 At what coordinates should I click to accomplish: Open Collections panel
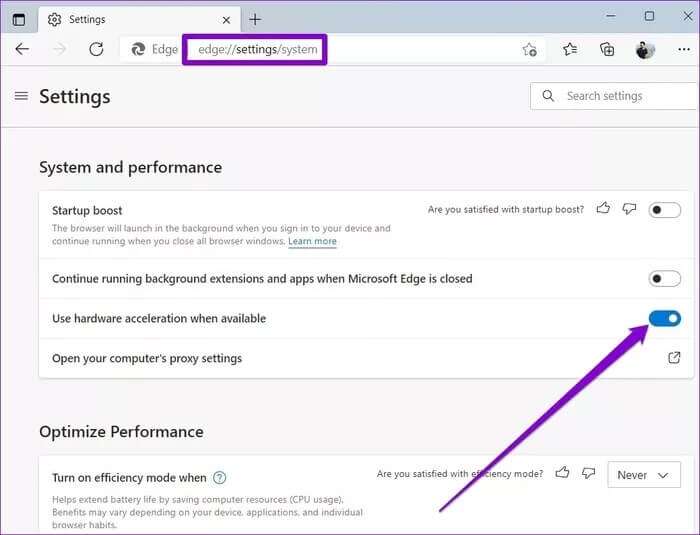pyautogui.click(x=607, y=49)
